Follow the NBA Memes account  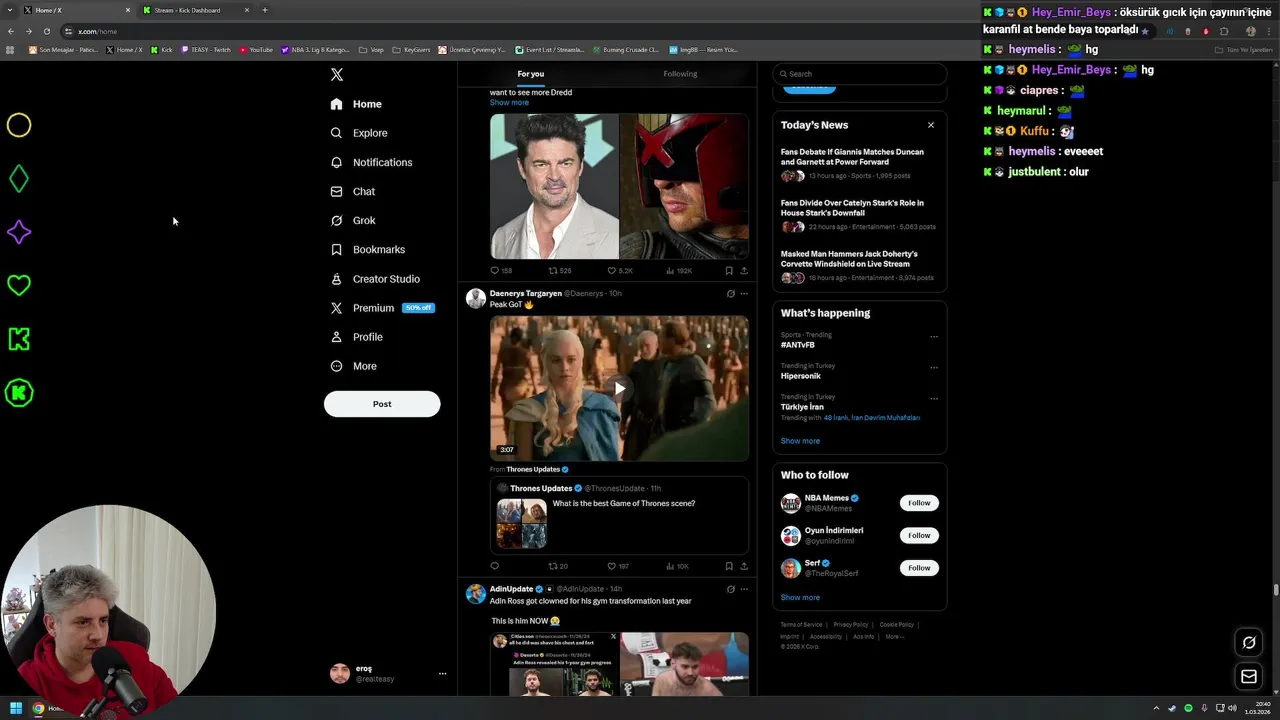click(x=919, y=503)
